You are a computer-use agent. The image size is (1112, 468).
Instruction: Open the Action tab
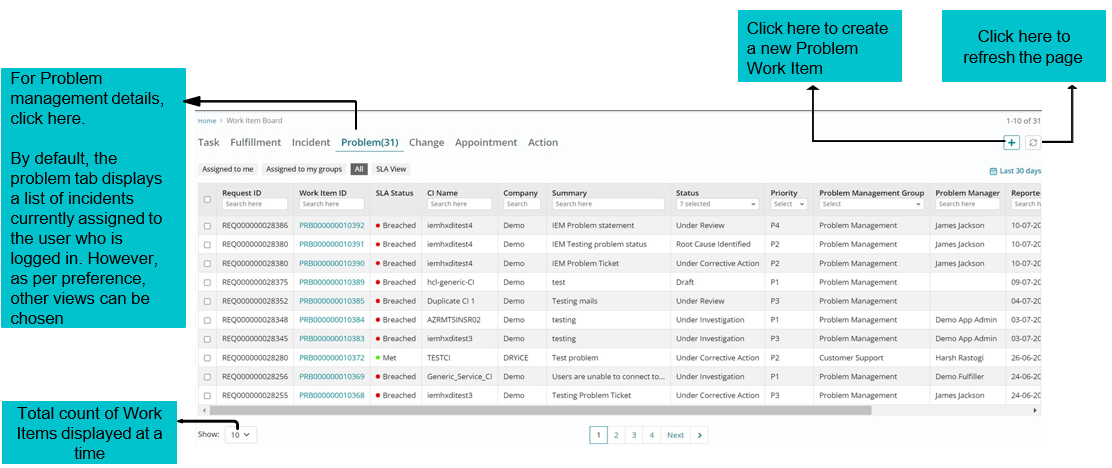tap(543, 143)
